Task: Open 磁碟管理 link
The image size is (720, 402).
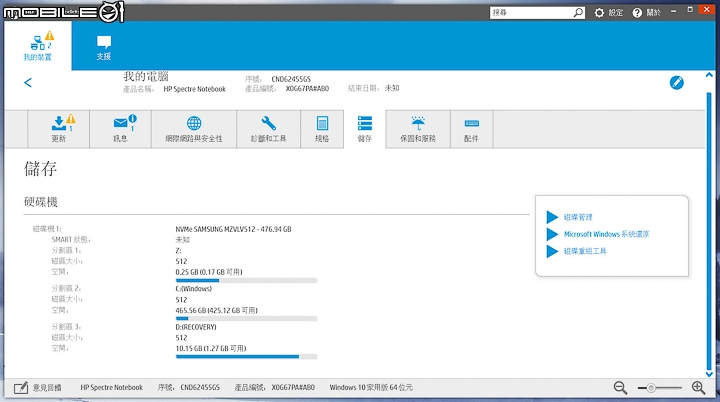Action: [x=578, y=217]
